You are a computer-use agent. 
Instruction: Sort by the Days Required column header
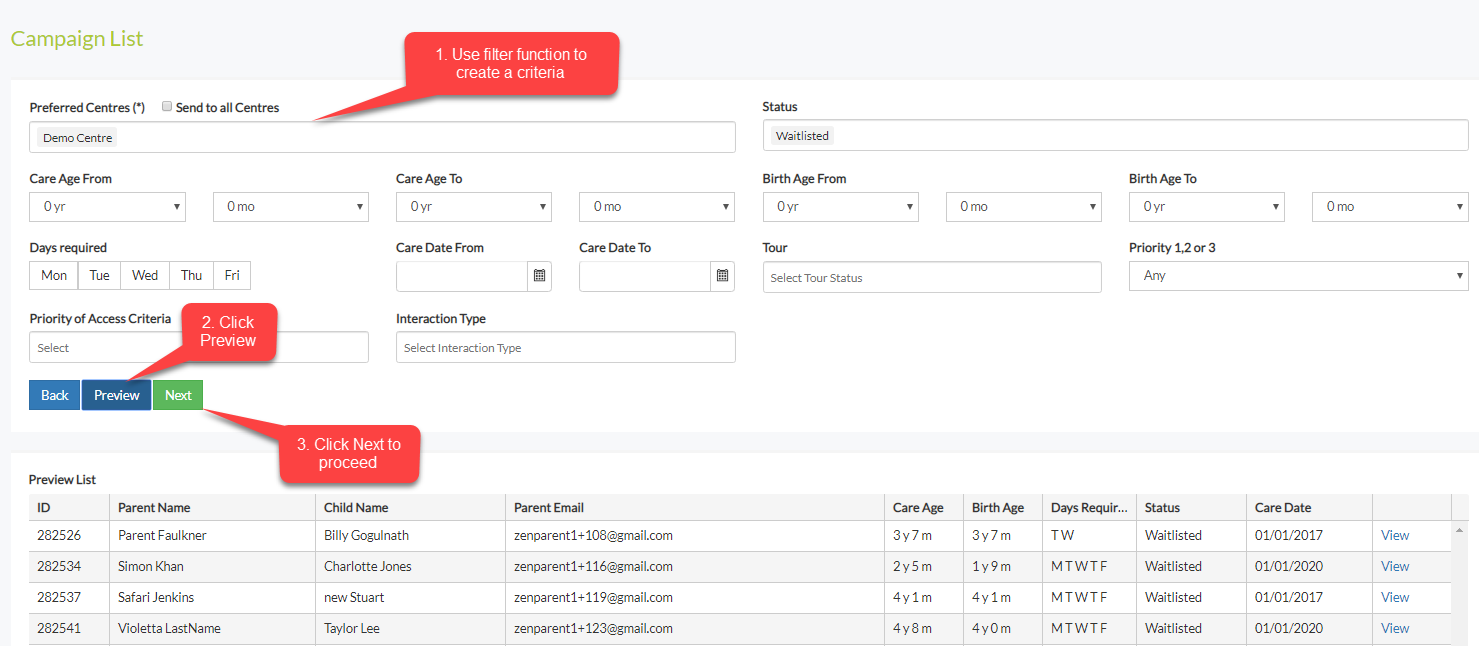click(1089, 507)
